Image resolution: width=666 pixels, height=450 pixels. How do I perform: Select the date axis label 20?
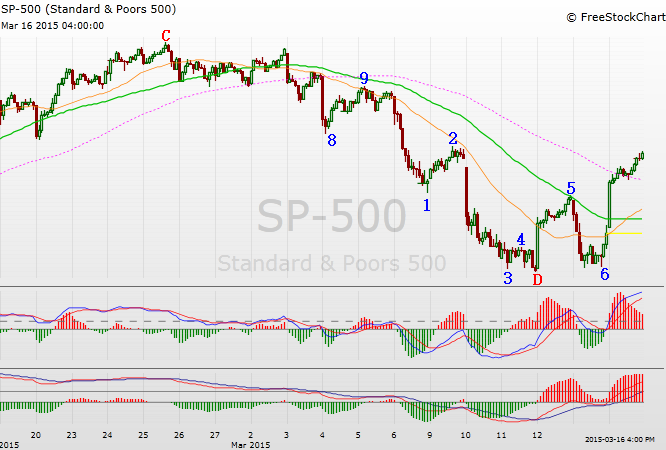click(x=36, y=435)
